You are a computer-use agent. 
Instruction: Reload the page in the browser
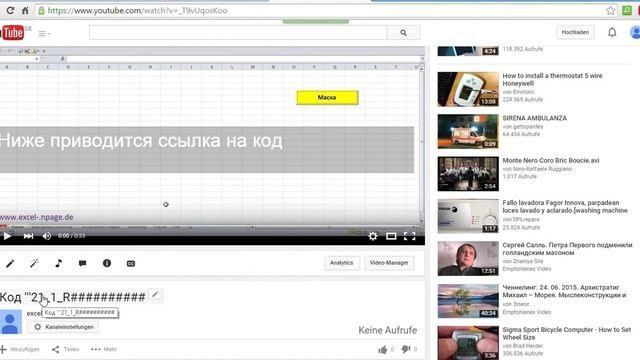pos(10,11)
